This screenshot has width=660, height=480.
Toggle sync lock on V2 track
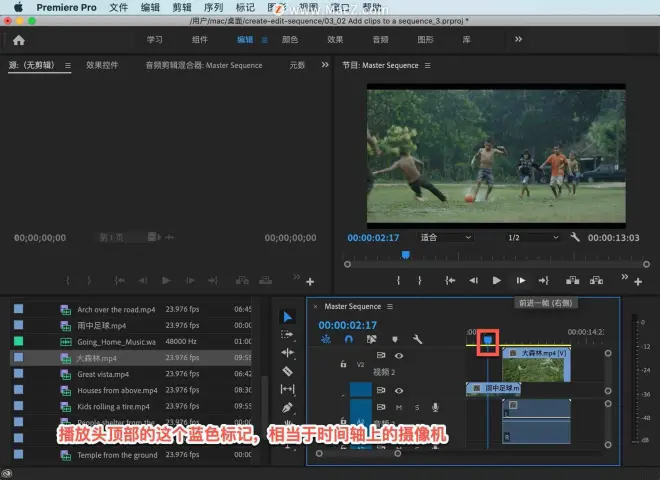[381, 355]
